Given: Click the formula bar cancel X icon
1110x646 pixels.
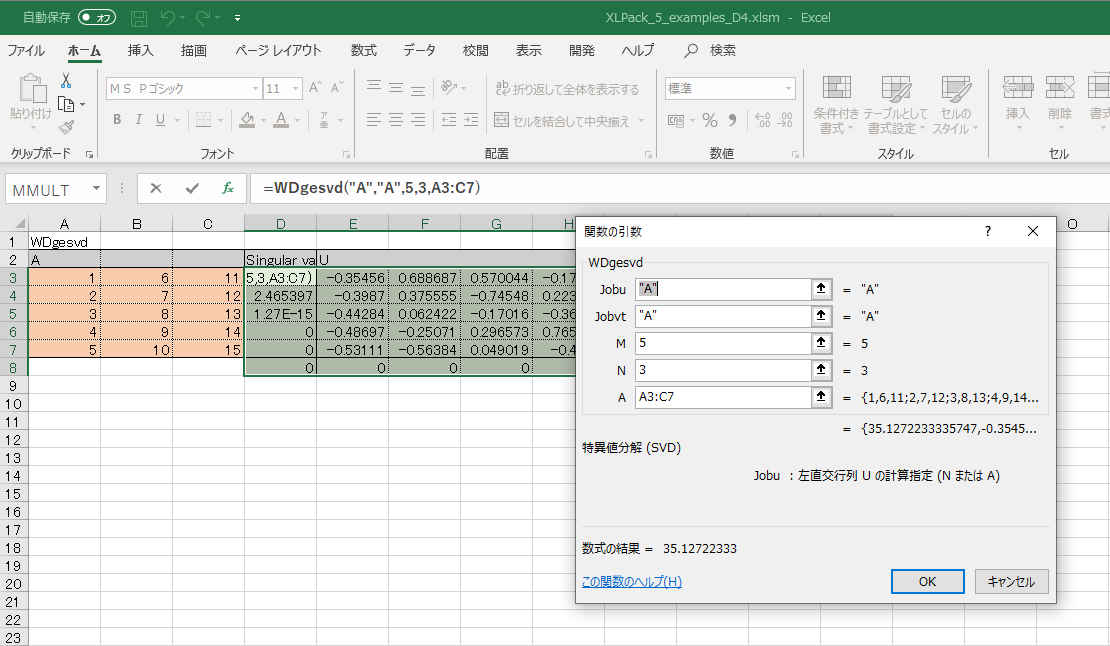Looking at the screenshot, I should [x=156, y=188].
